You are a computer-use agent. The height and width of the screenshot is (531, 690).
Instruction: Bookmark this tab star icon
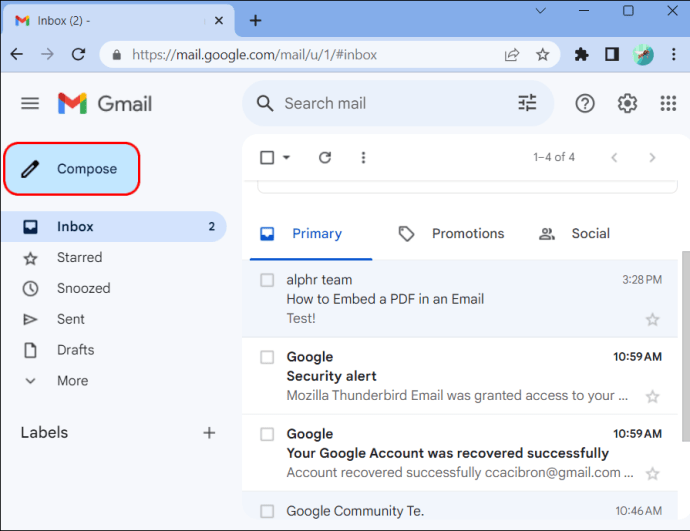pyautogui.click(x=543, y=55)
